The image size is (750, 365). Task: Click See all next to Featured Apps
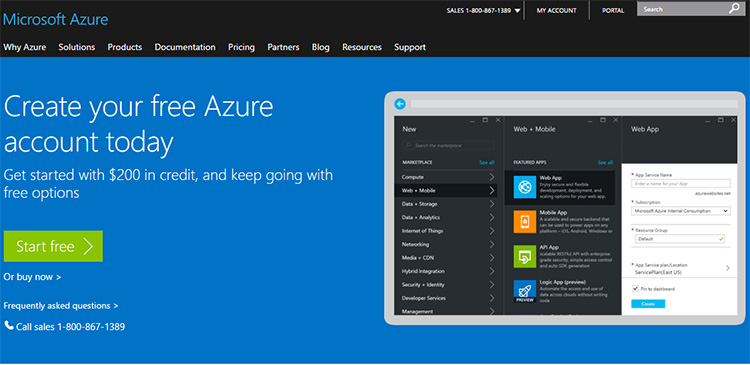tap(605, 163)
